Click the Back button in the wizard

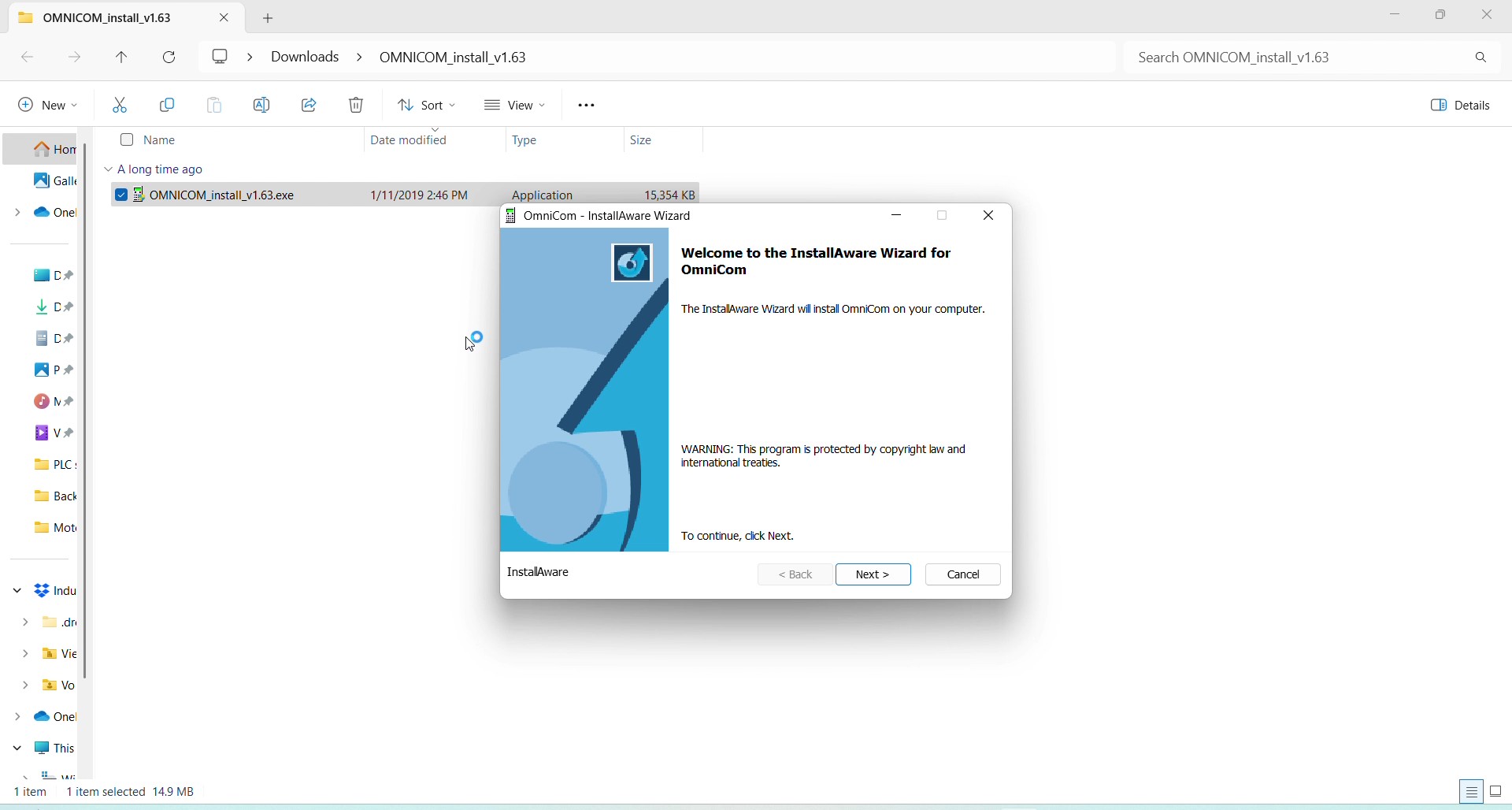click(x=795, y=574)
